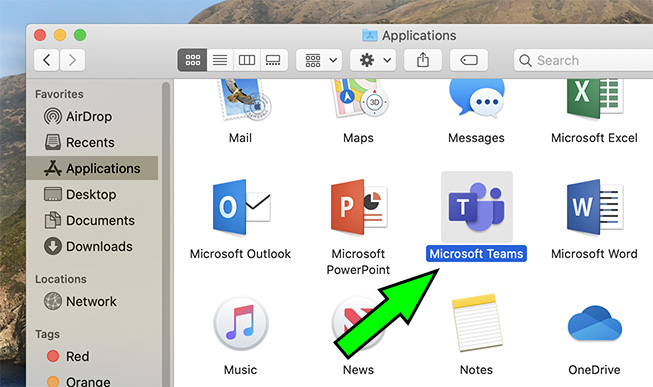Click the Microsoft PowerPoint name label
The width and height of the screenshot is (653, 387).
pyautogui.click(x=358, y=262)
